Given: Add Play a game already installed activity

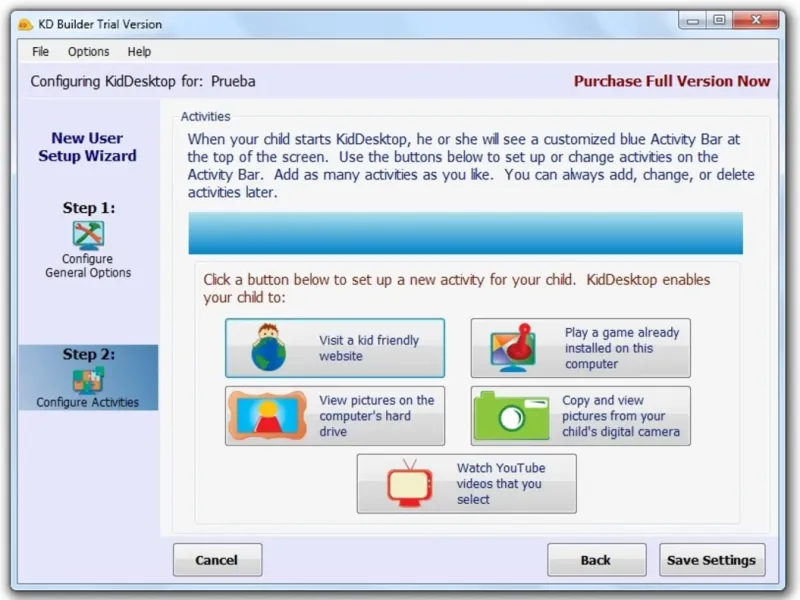Looking at the screenshot, I should 581,348.
